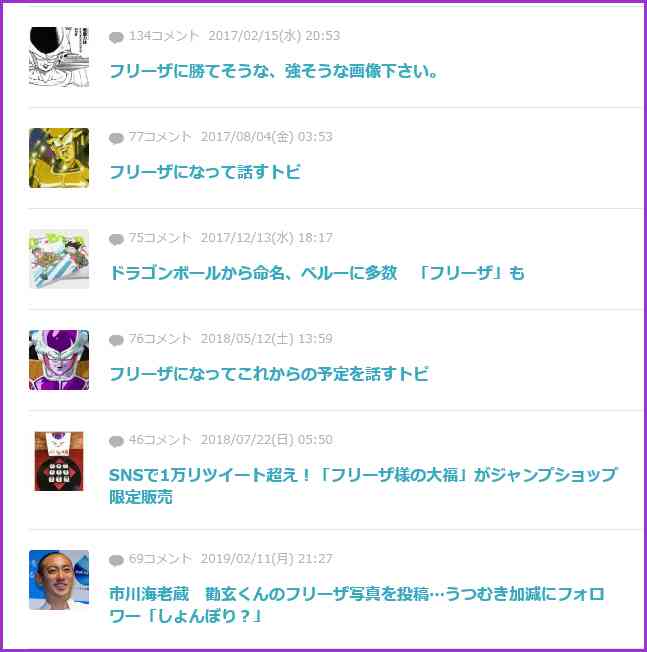The height and width of the screenshot is (652, 647).
Task: Open the 市川海老蔵 勸玄くんのフリーザ写真 article
Action: [357, 605]
